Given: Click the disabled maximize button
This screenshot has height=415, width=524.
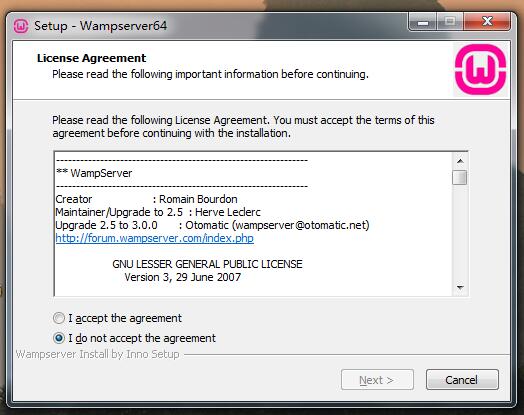Looking at the screenshot, I should click(x=450, y=22).
